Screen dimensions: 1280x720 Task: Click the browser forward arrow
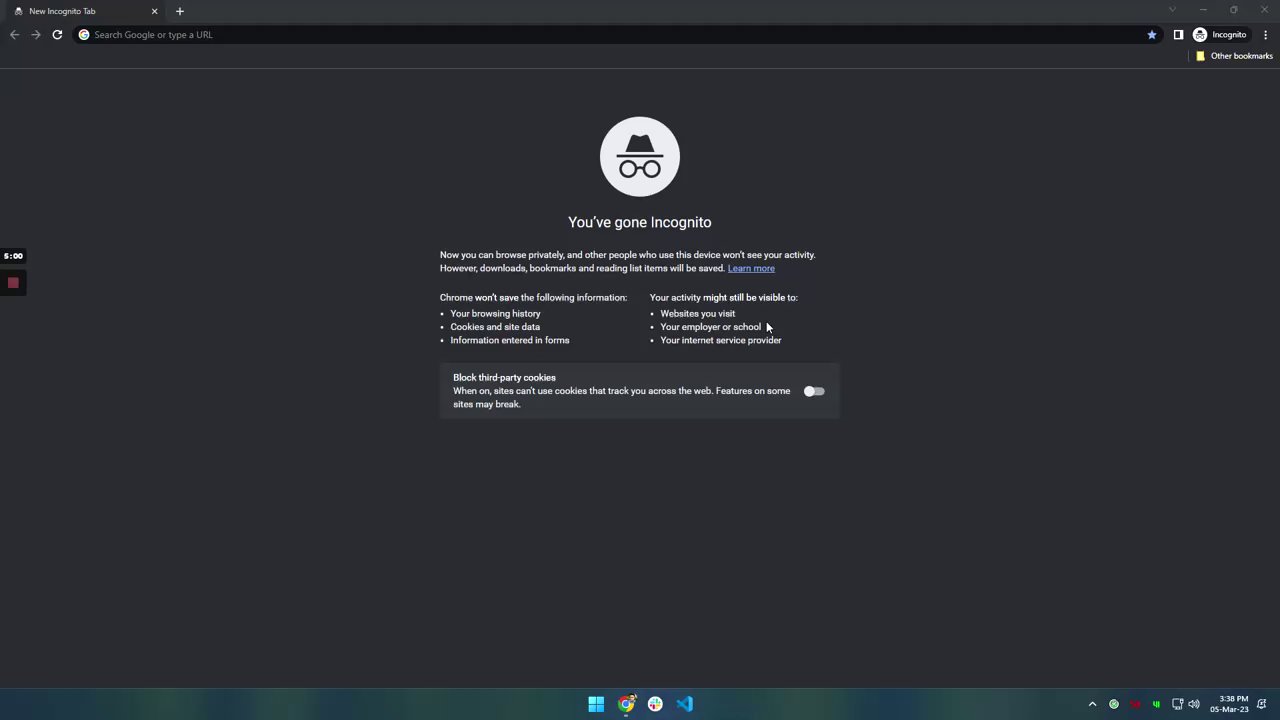click(x=36, y=35)
